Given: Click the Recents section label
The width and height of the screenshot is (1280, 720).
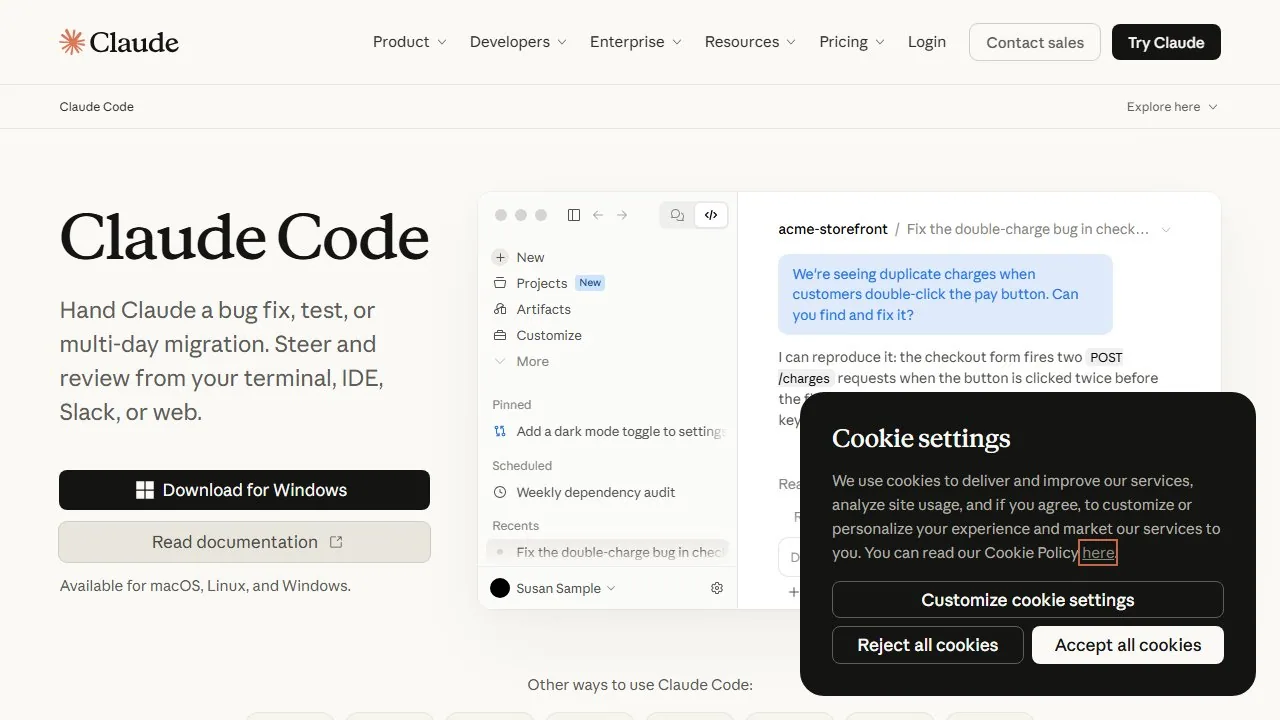Looking at the screenshot, I should coord(516,526).
